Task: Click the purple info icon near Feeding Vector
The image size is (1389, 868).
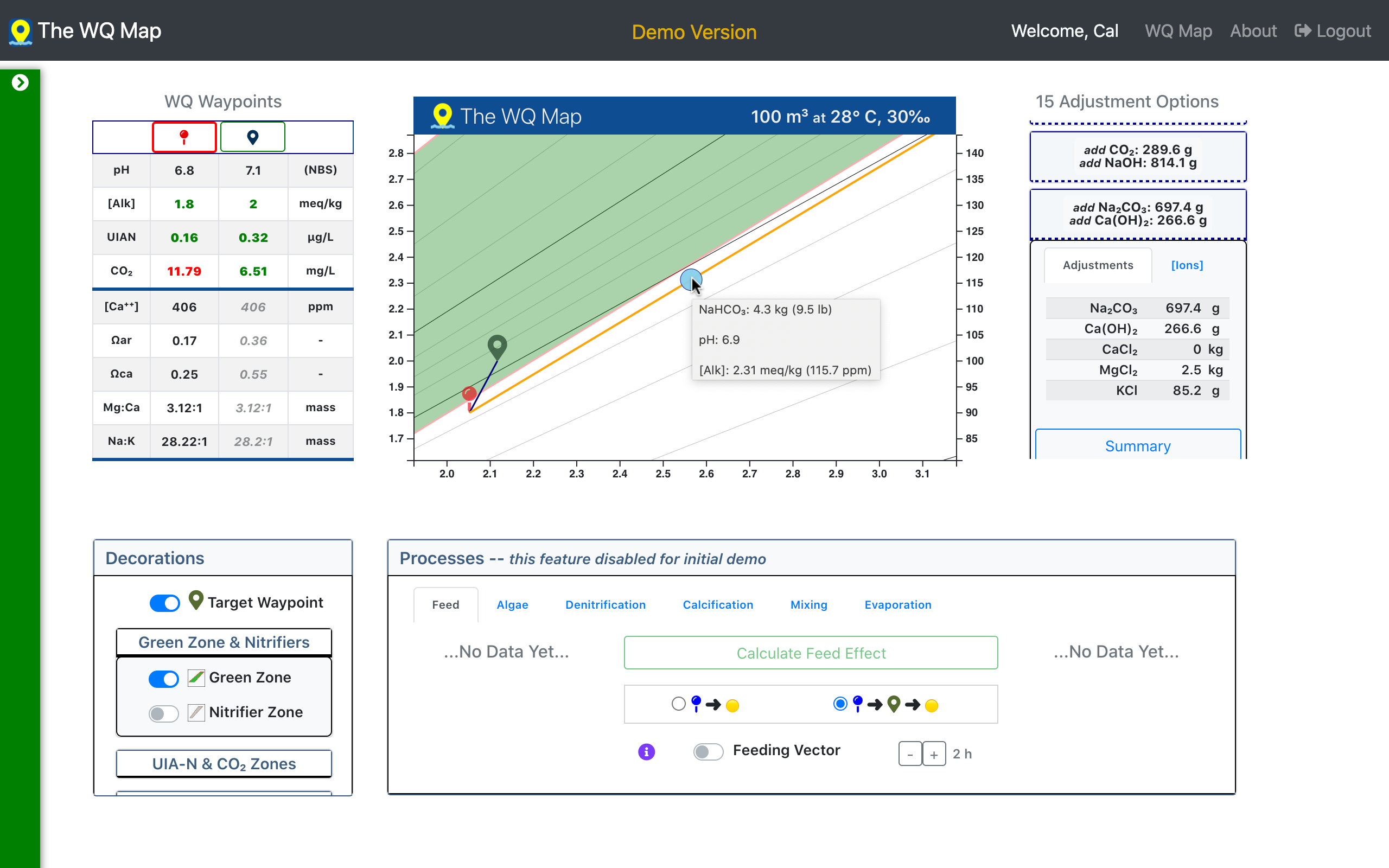Action: tap(646, 751)
